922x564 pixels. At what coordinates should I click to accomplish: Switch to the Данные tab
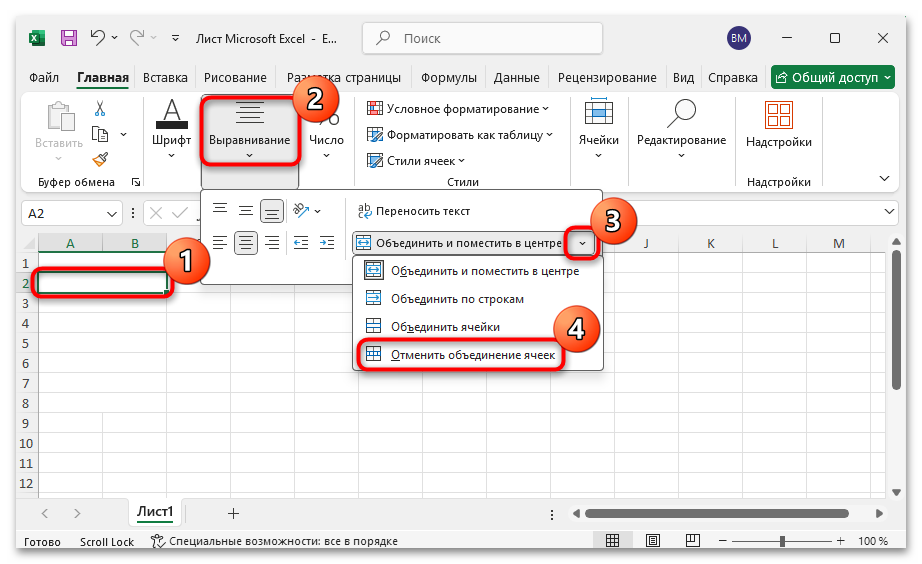516,78
